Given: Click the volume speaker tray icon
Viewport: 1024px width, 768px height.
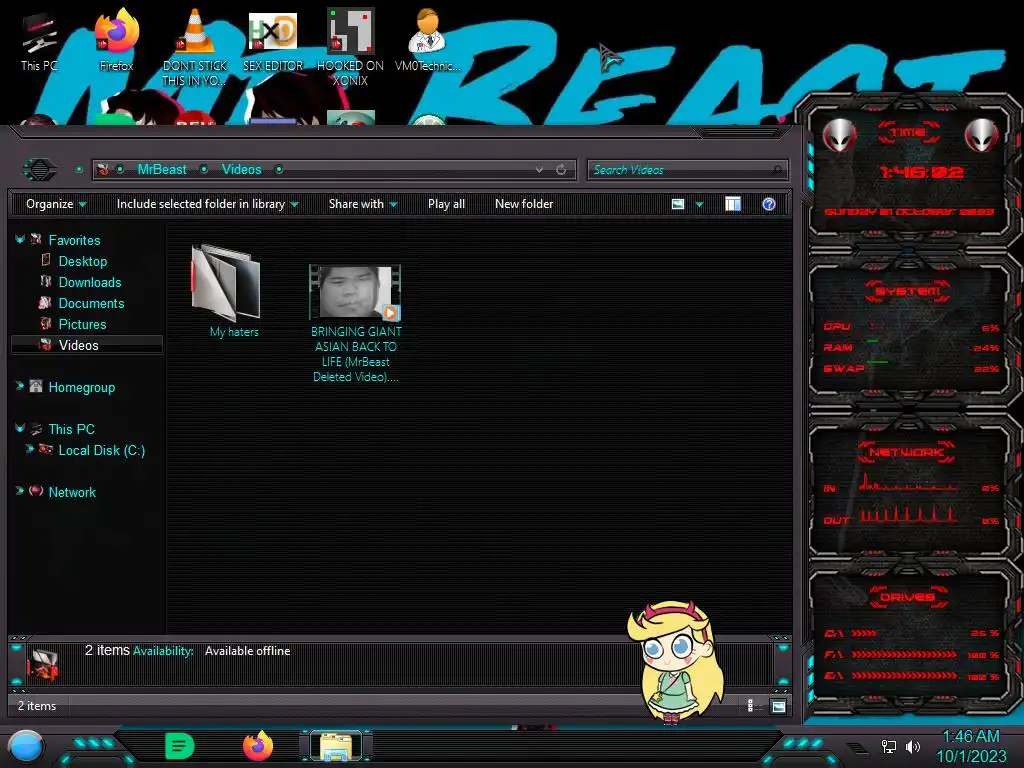Looking at the screenshot, I should 913,746.
